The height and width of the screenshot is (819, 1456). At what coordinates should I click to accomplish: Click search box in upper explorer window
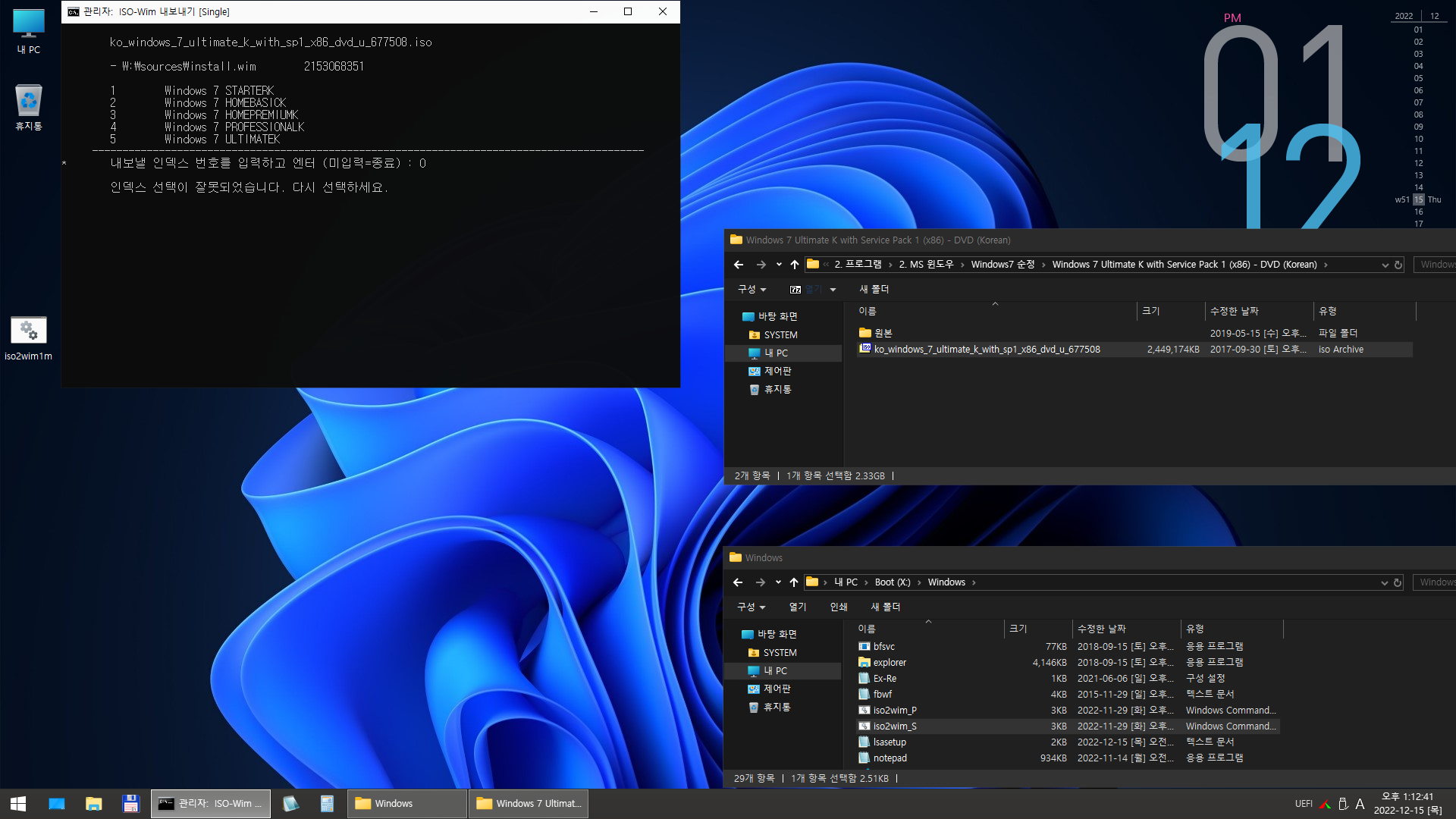coord(1435,265)
